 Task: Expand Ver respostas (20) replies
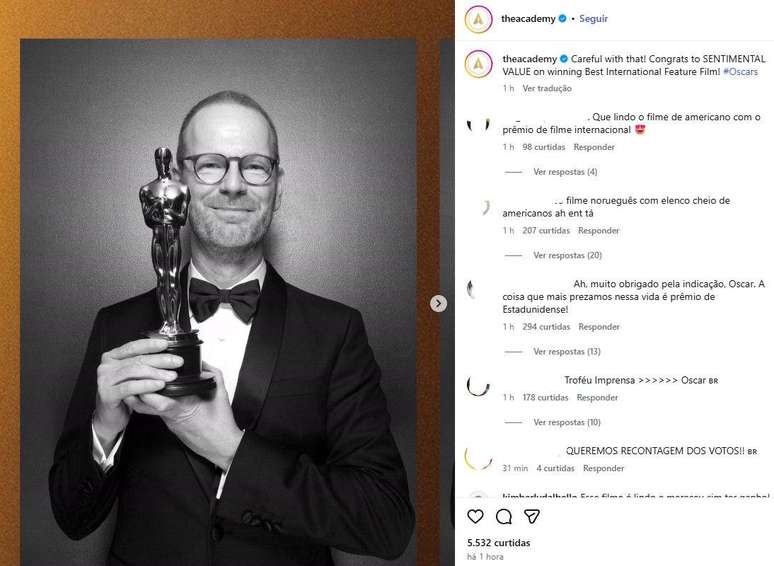coord(568,255)
